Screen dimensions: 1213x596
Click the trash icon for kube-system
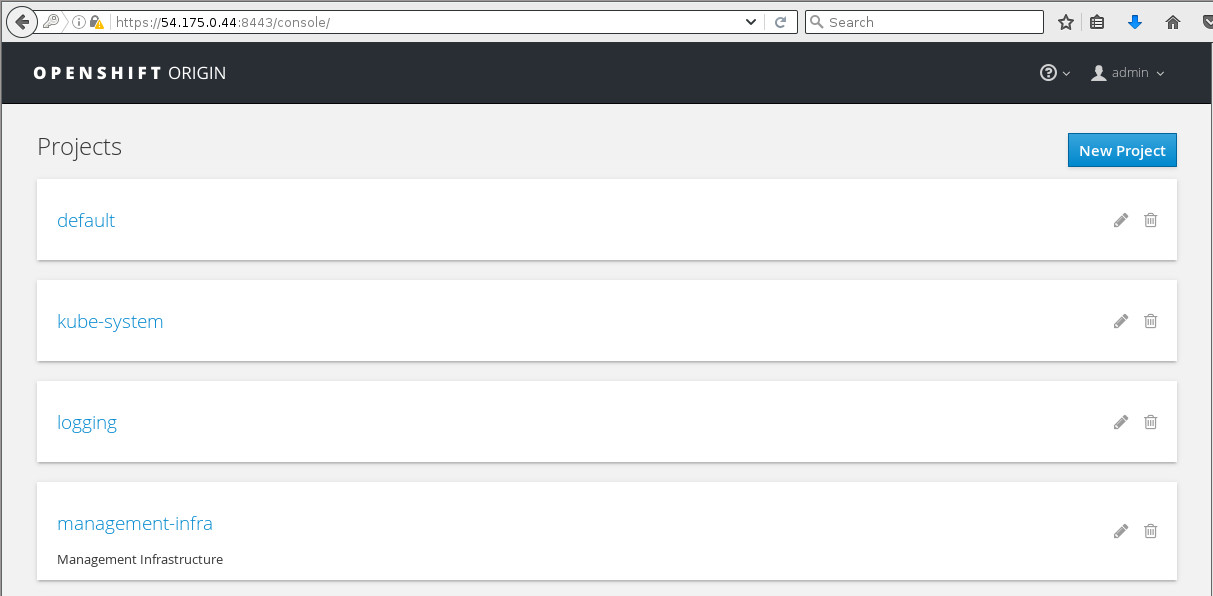tap(1151, 321)
